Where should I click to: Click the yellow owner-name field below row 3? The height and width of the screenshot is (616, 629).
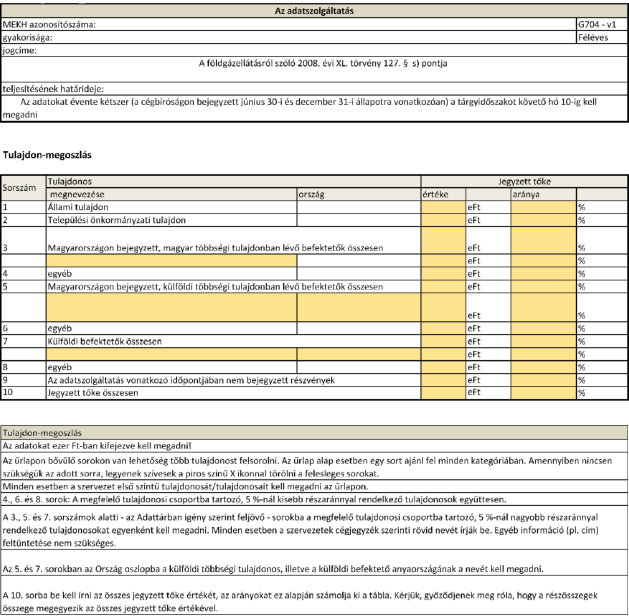coord(172,261)
